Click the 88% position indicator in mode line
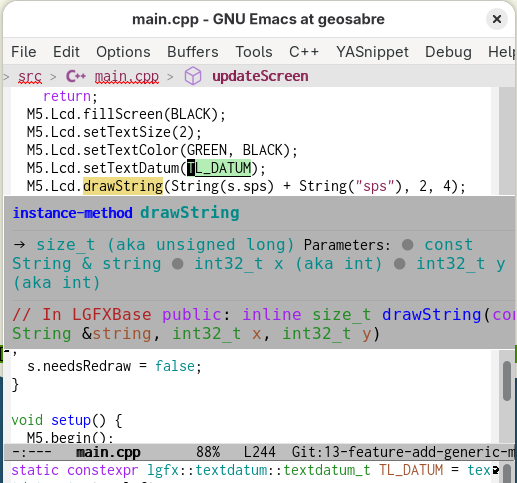The image size is (517, 483). tap(208, 452)
